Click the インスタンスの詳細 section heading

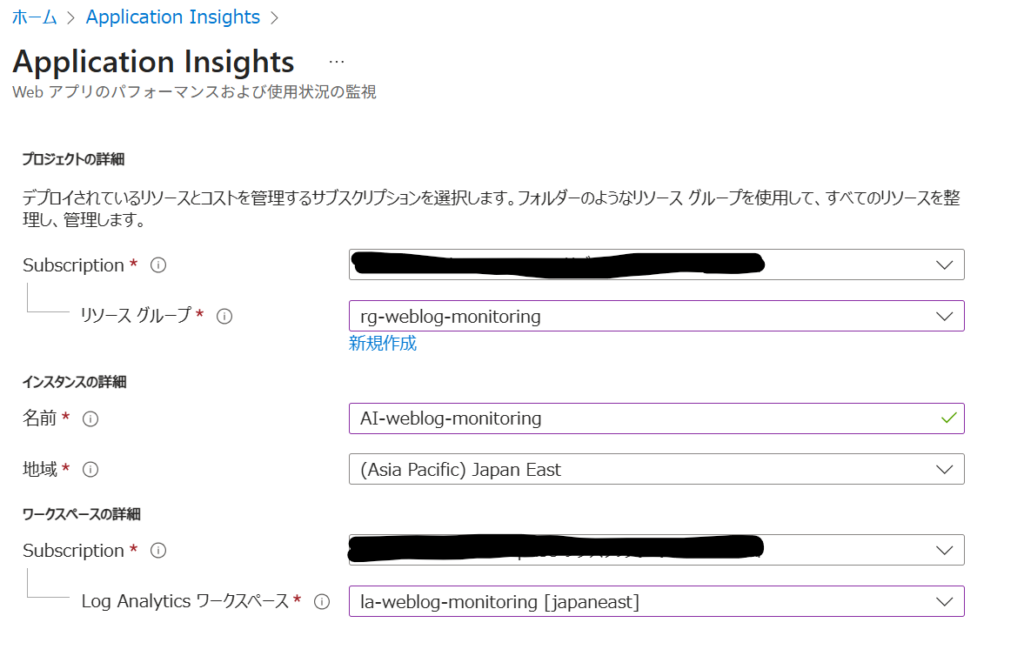(74, 382)
